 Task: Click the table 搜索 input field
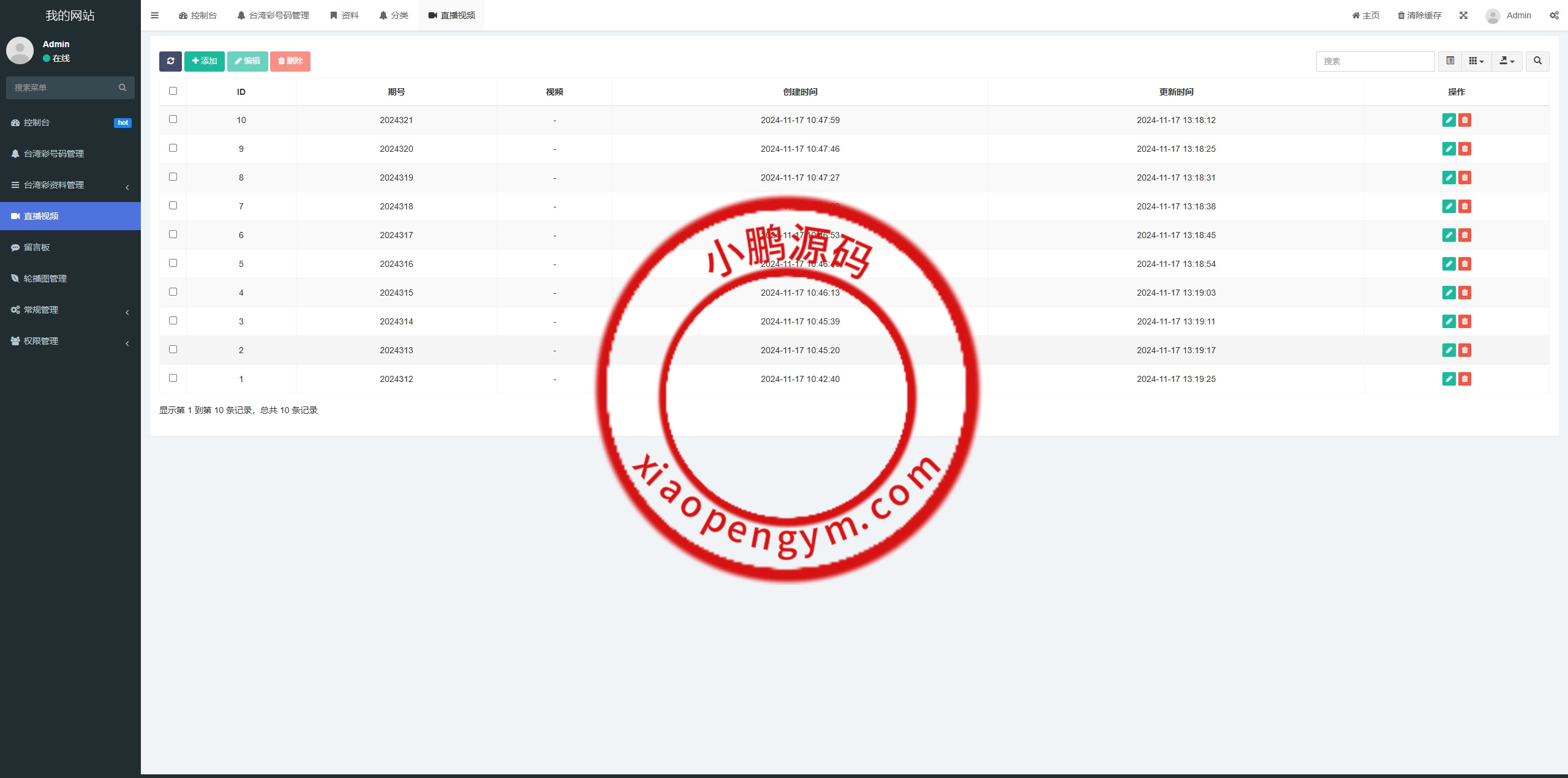1375,61
